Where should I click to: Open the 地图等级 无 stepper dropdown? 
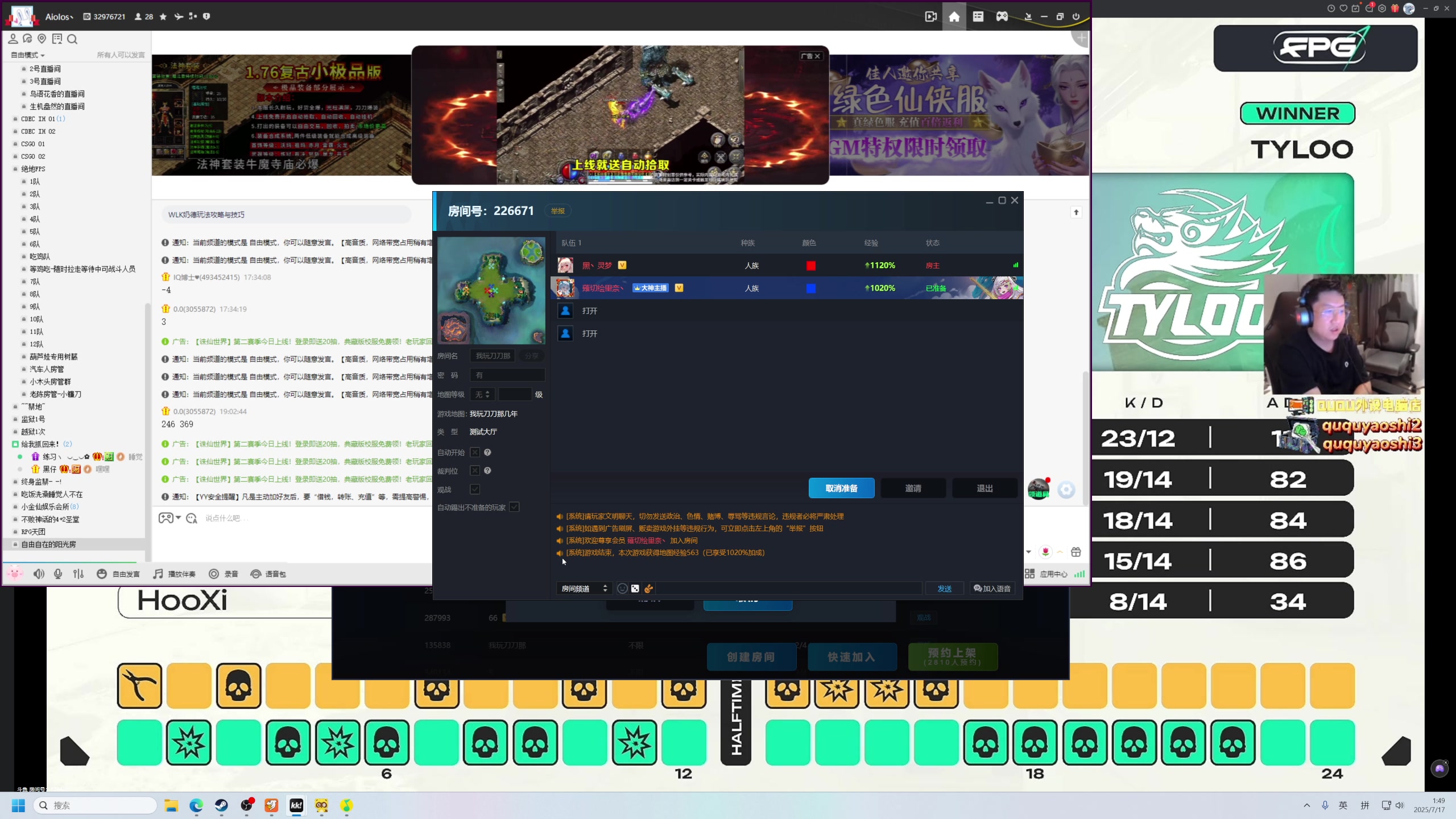[482, 395]
